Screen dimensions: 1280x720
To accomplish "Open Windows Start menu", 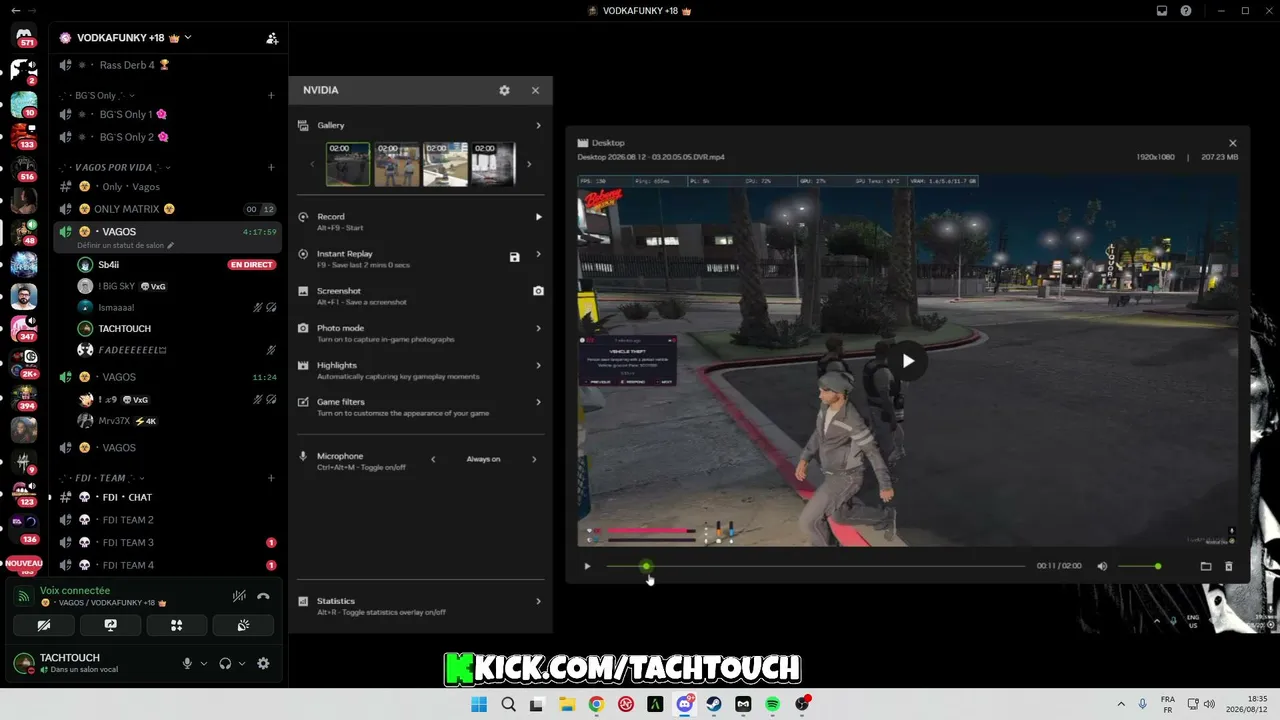I will pos(479,704).
